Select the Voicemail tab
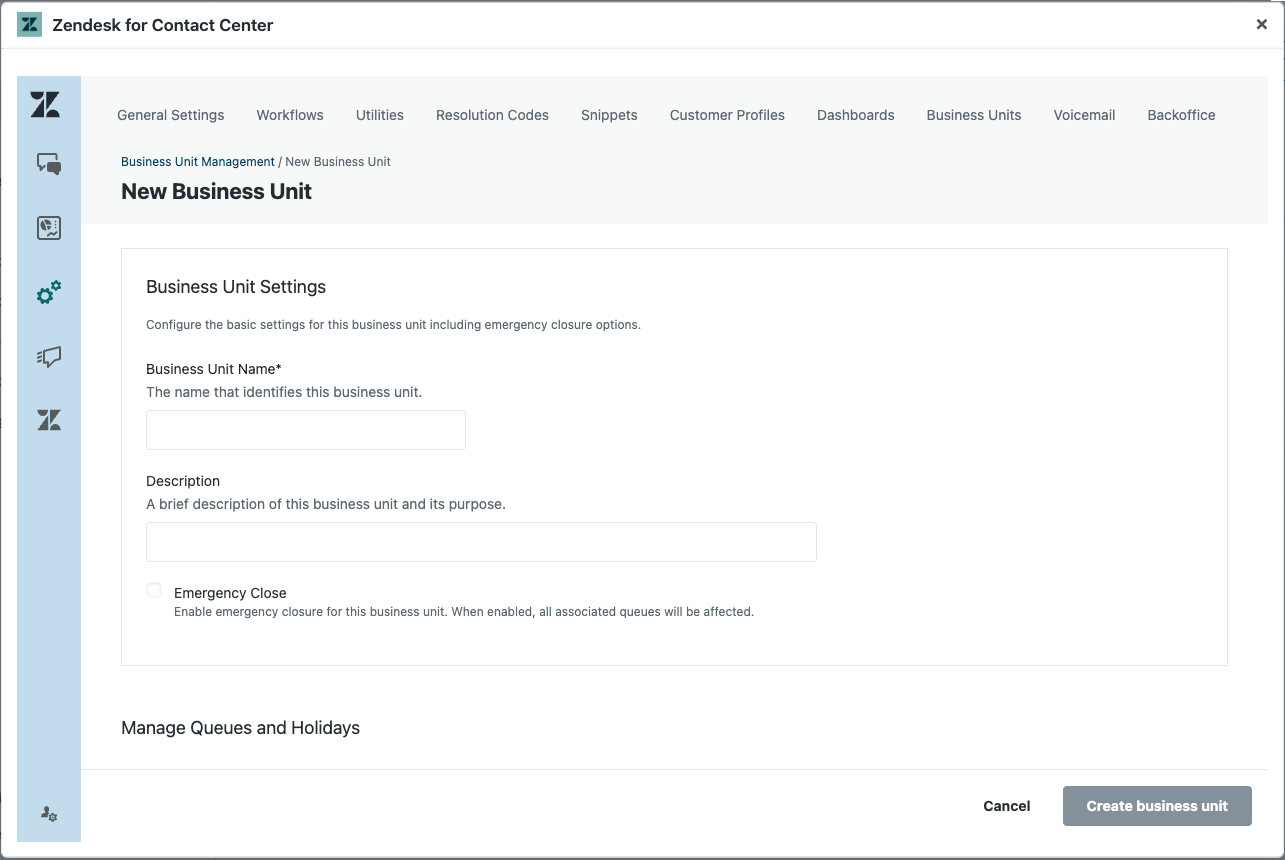 pos(1084,115)
